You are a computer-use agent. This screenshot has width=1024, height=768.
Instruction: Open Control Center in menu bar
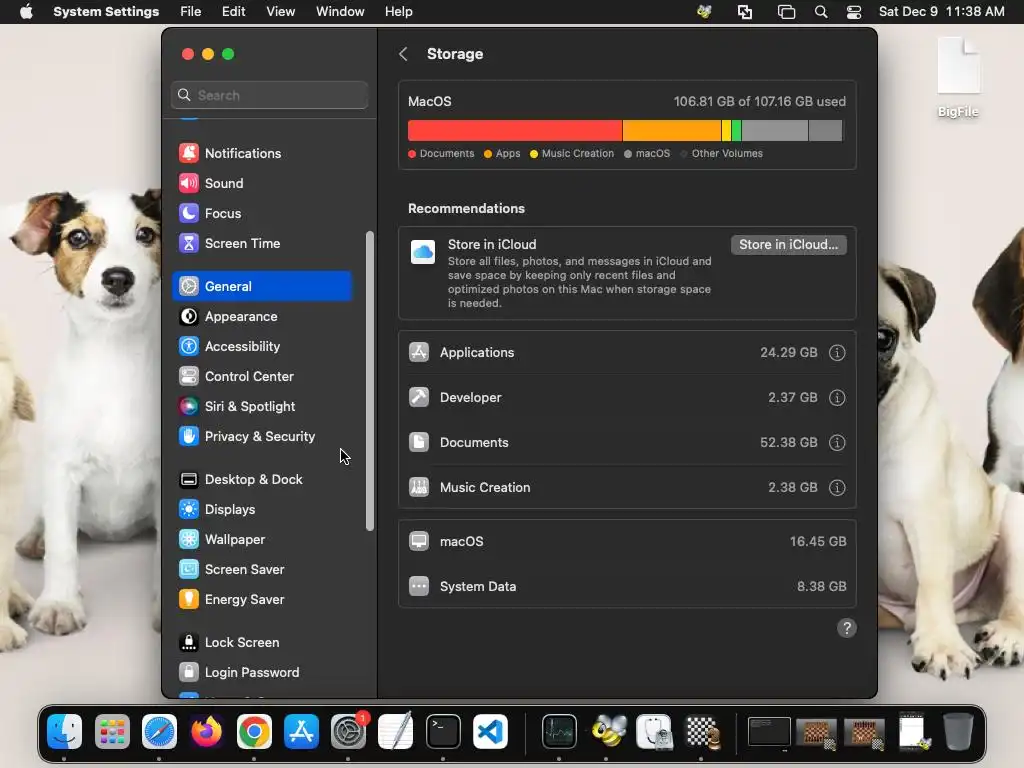(x=854, y=12)
